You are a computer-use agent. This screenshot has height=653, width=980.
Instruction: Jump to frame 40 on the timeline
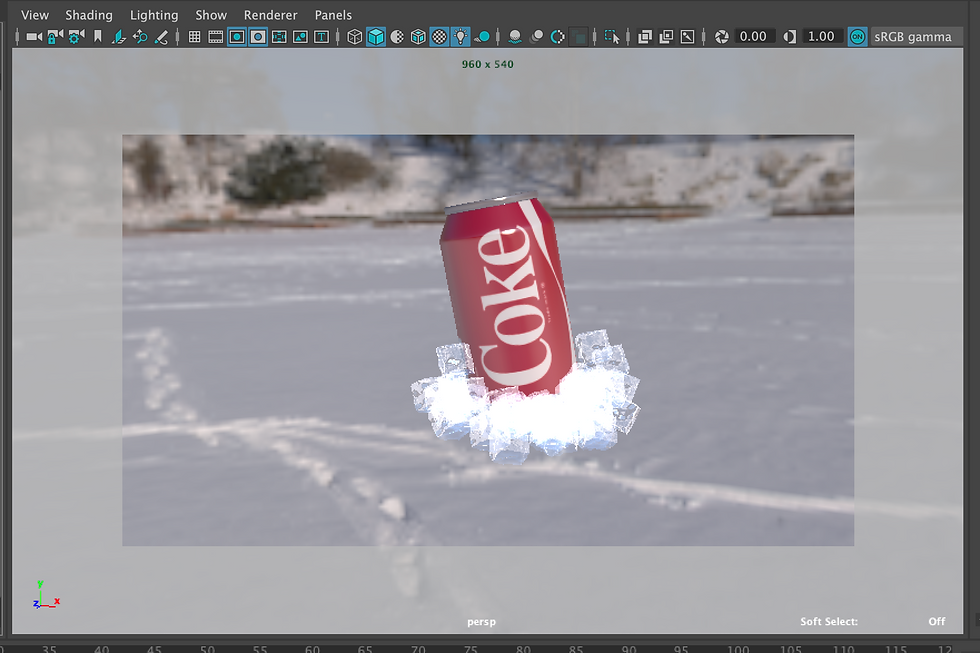(x=102, y=649)
